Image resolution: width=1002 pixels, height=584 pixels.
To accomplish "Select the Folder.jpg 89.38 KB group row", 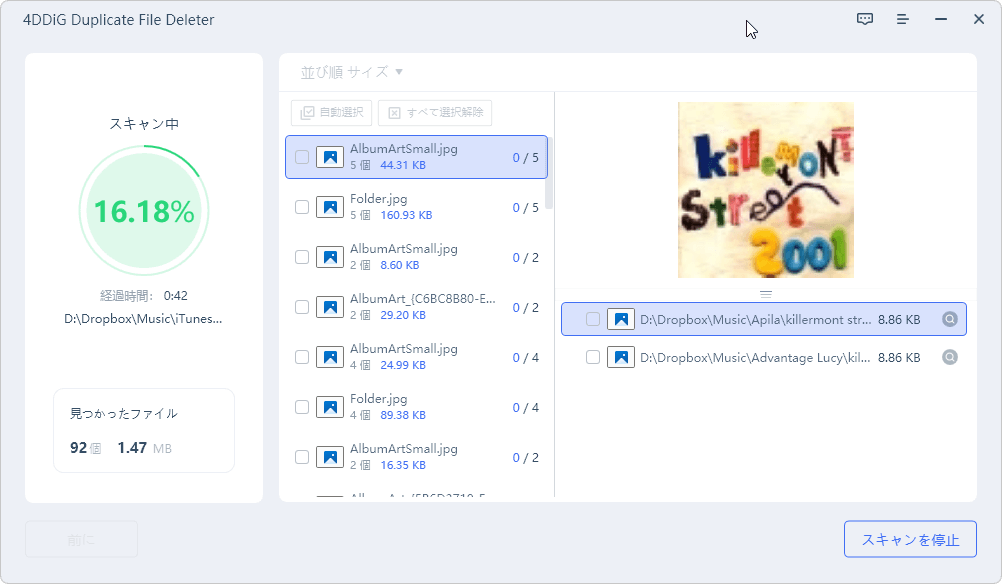I will pyautogui.click(x=416, y=407).
